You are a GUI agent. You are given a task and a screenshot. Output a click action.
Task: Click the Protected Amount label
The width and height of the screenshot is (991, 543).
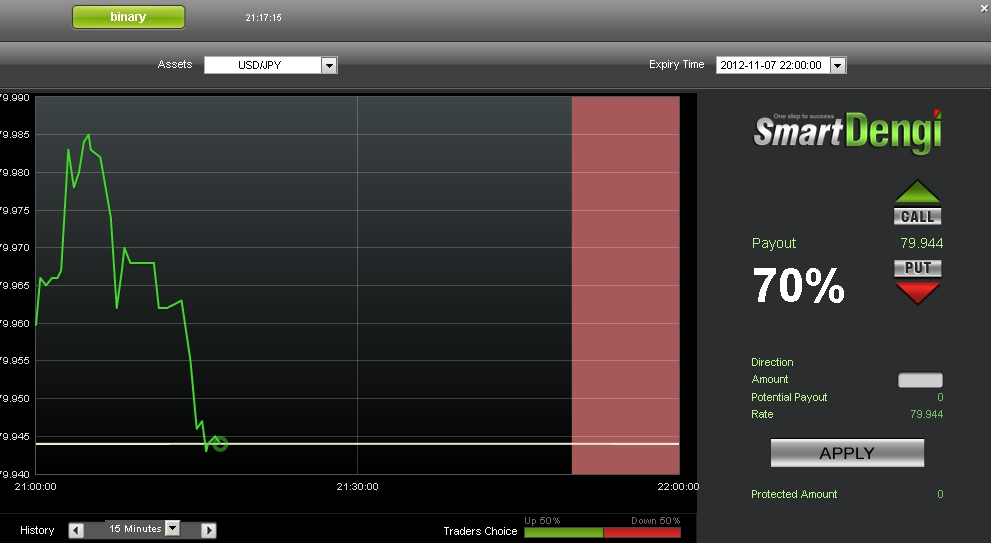pos(794,494)
